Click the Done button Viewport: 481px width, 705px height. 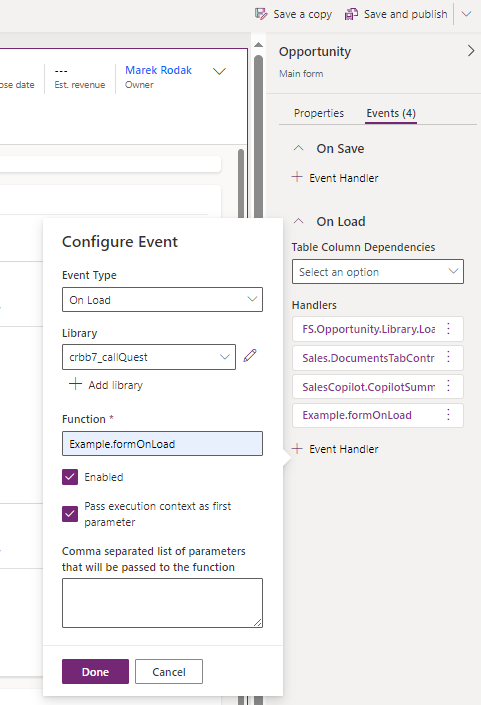(x=95, y=672)
